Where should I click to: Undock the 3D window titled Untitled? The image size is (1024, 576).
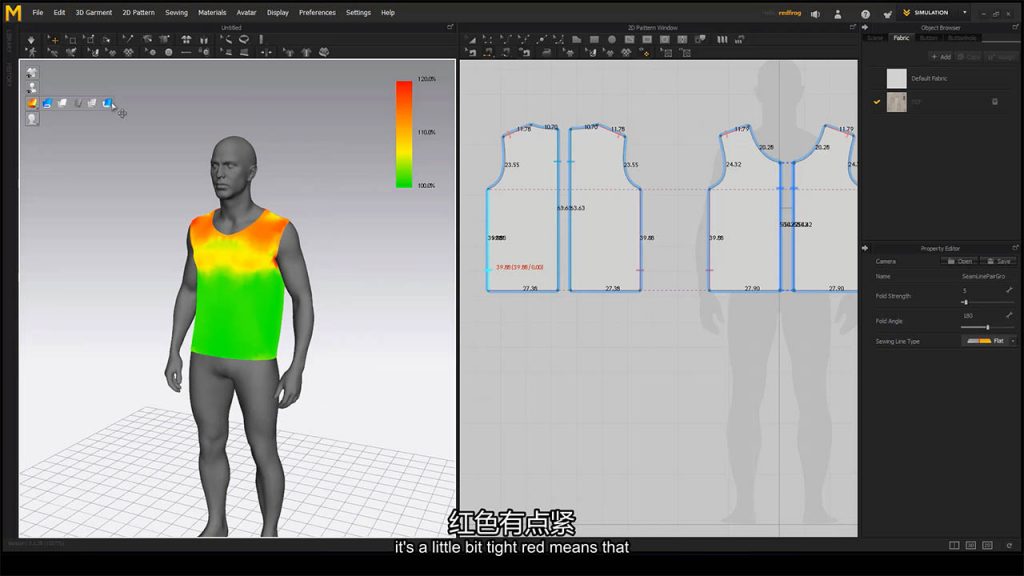[450, 27]
